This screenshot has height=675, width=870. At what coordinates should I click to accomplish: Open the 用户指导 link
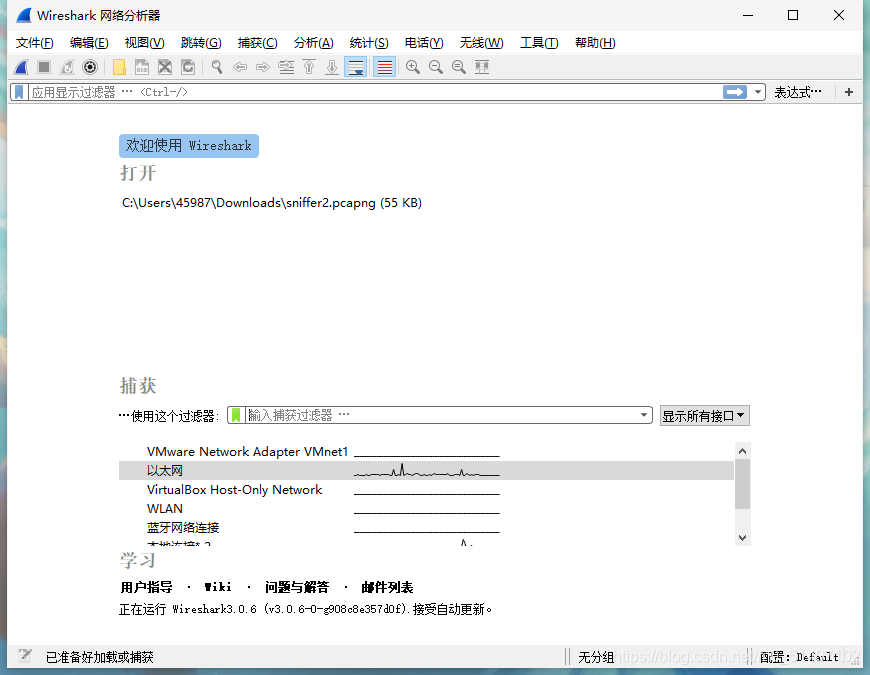[146, 587]
